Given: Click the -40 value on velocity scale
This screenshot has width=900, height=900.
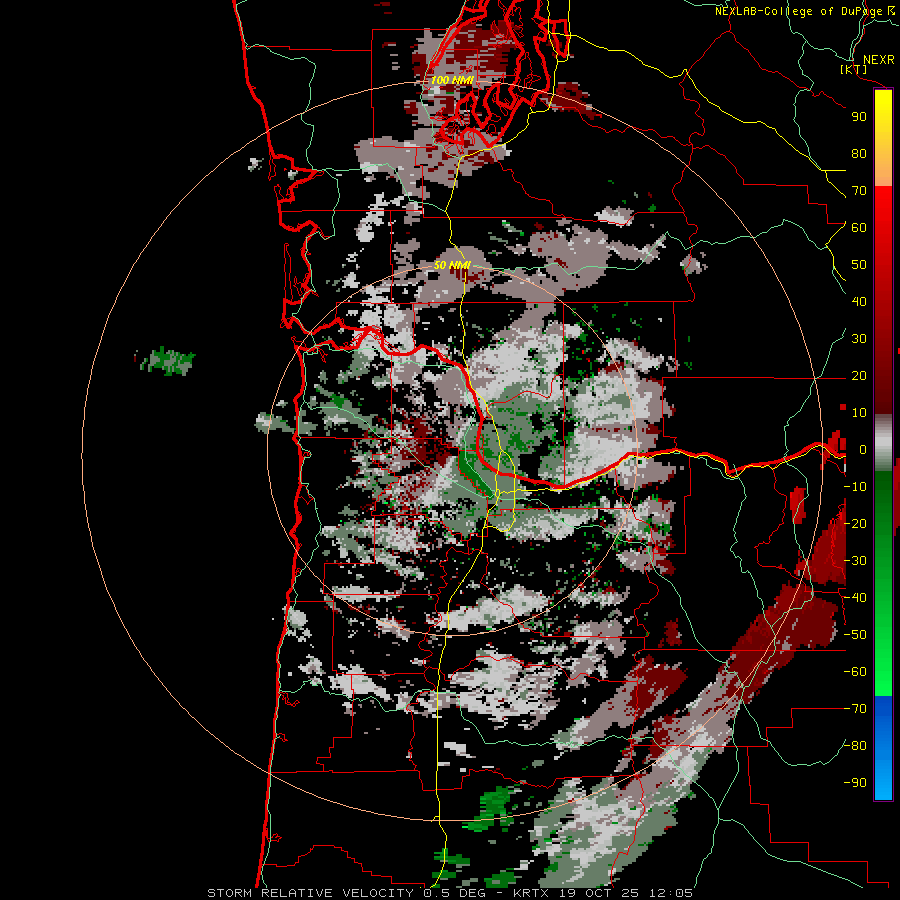Looking at the screenshot, I should point(855,598).
